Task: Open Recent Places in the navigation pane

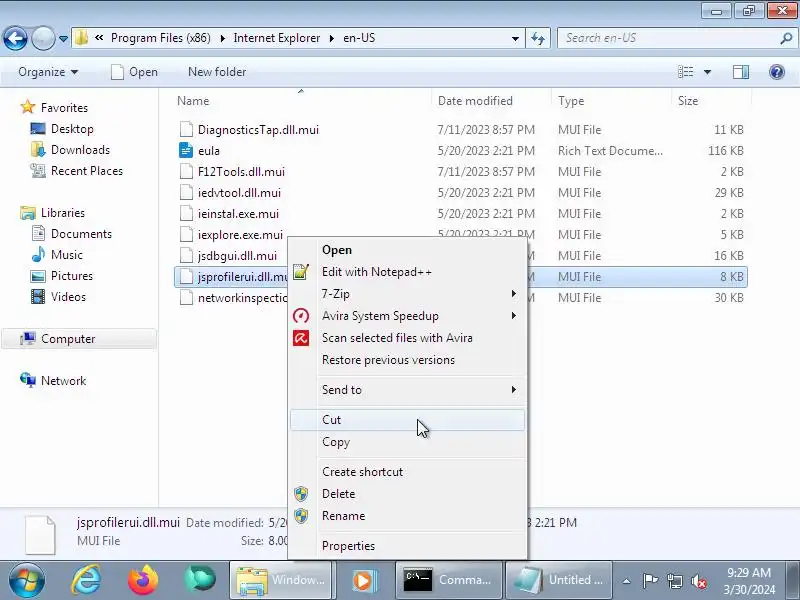Action: pyautogui.click(x=87, y=171)
